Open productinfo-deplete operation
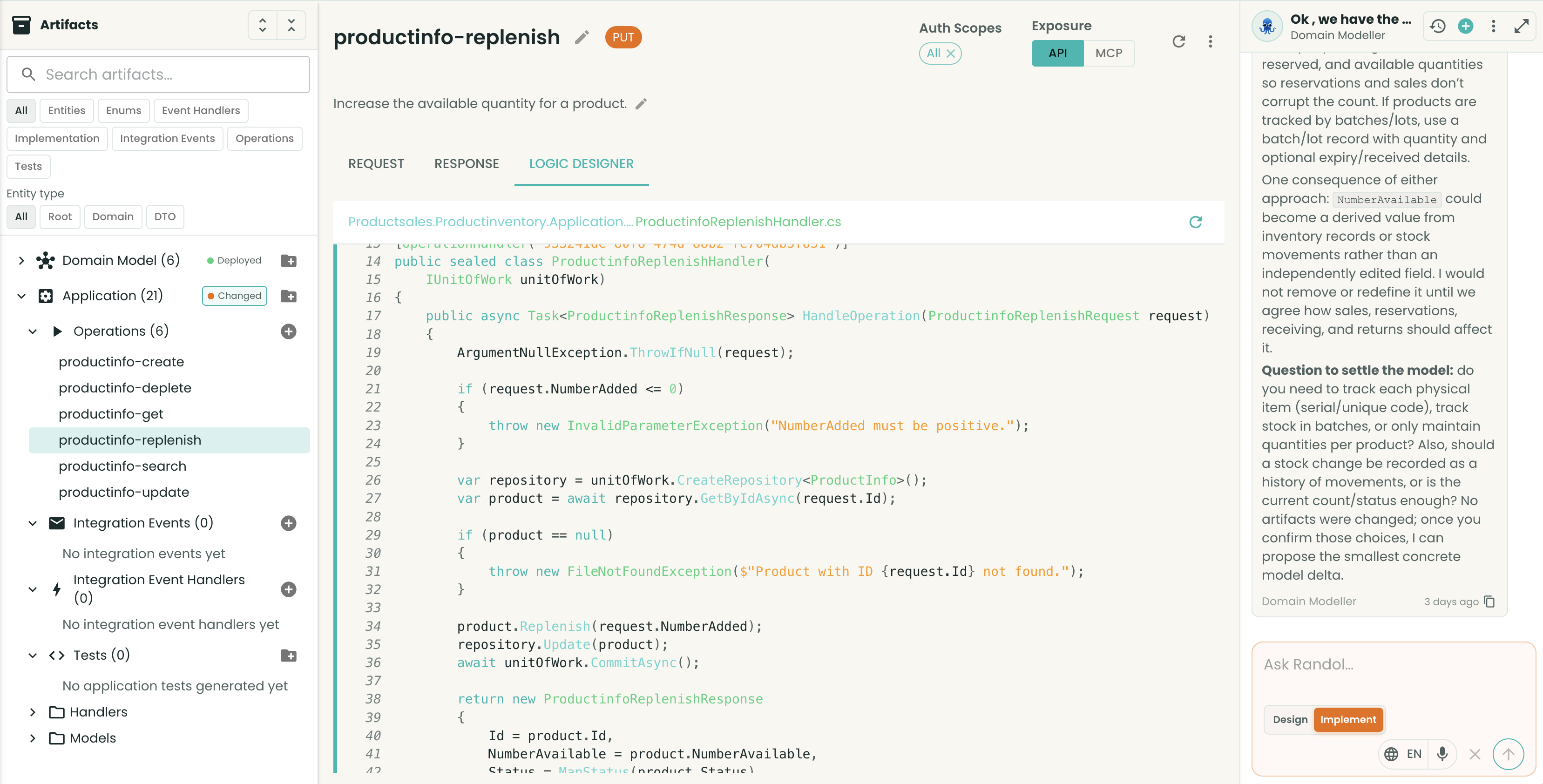This screenshot has width=1543, height=784. (x=125, y=388)
